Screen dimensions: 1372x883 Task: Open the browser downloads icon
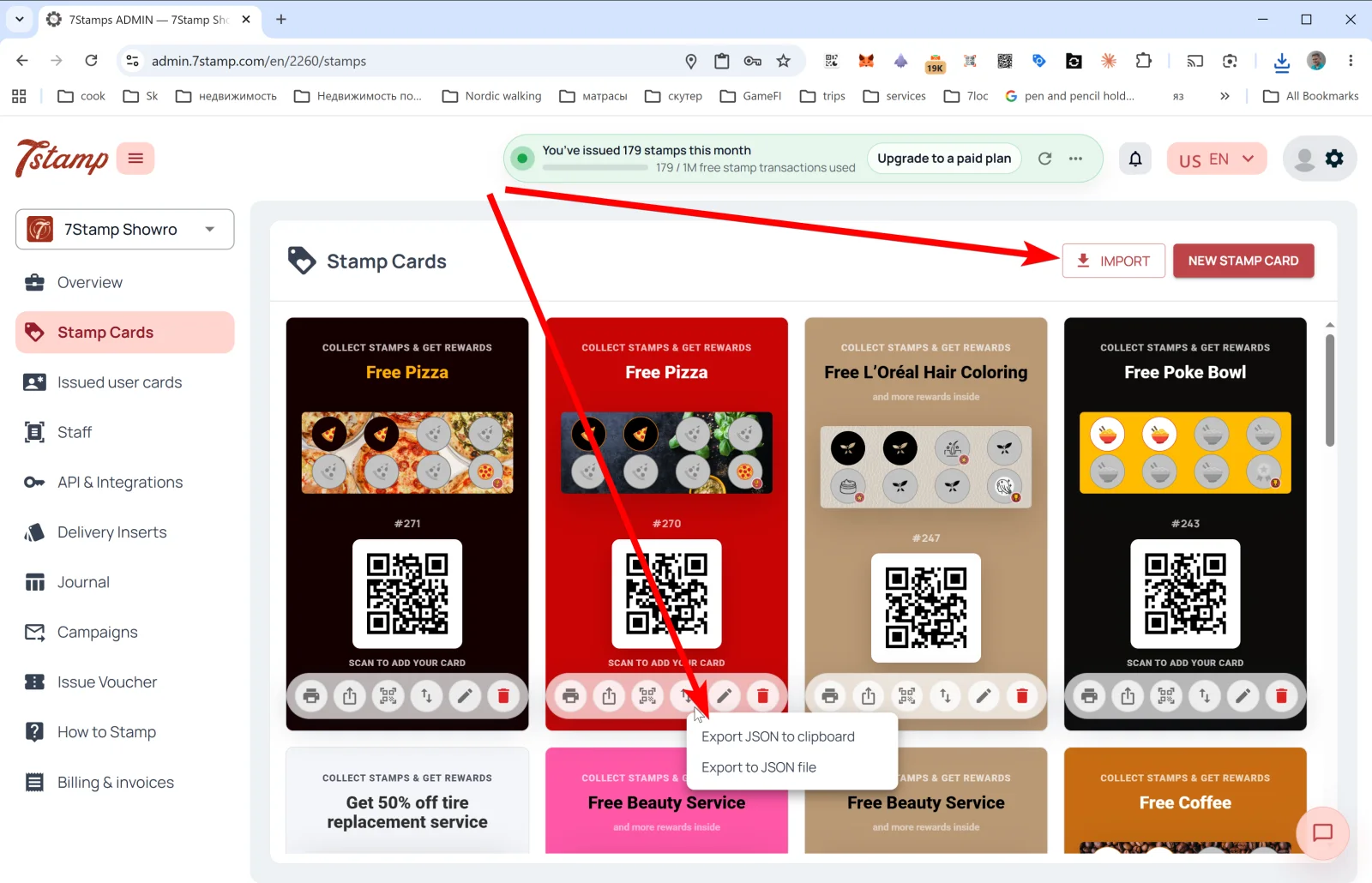(x=1281, y=61)
